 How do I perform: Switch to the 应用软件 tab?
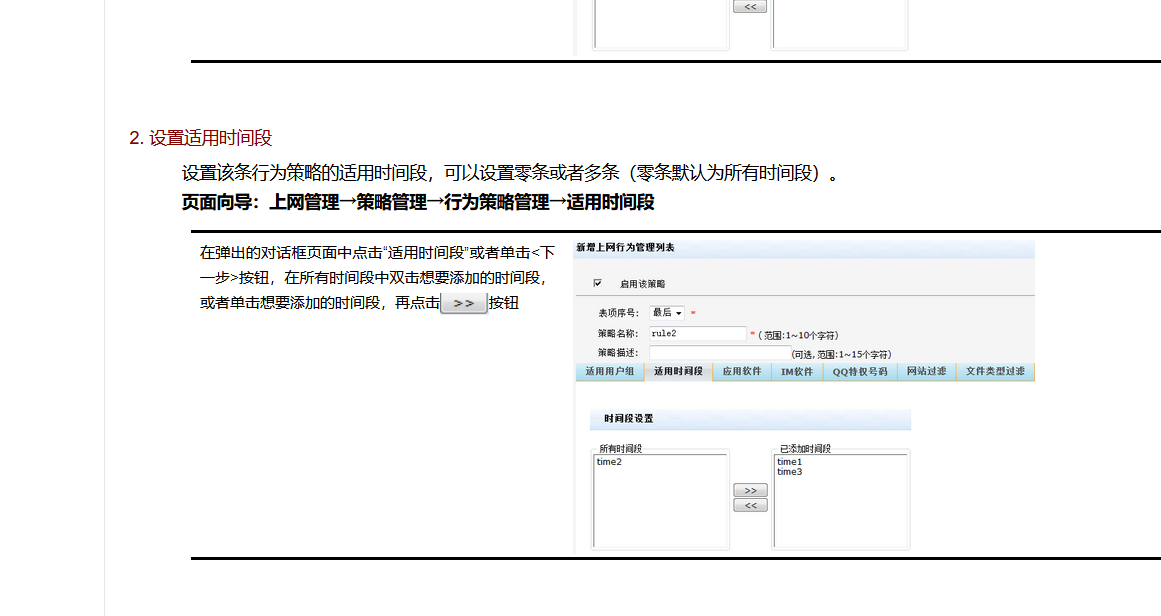742,372
